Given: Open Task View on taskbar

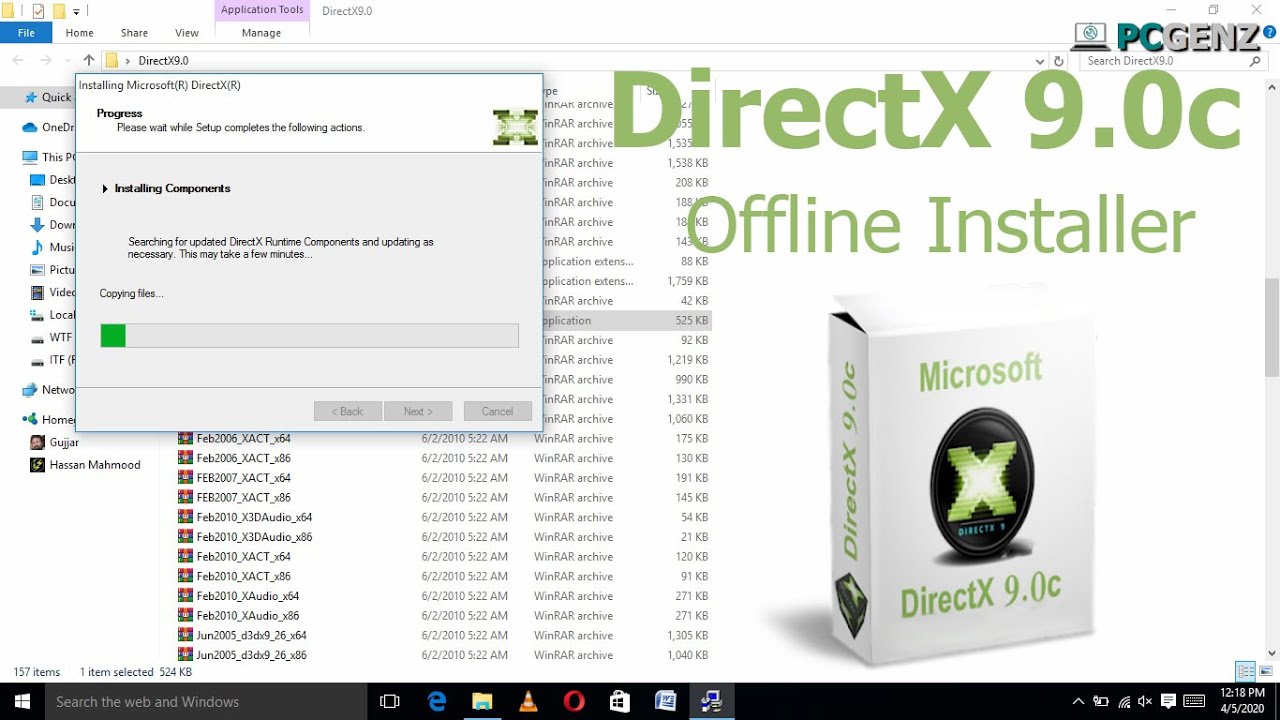Looking at the screenshot, I should (390, 702).
